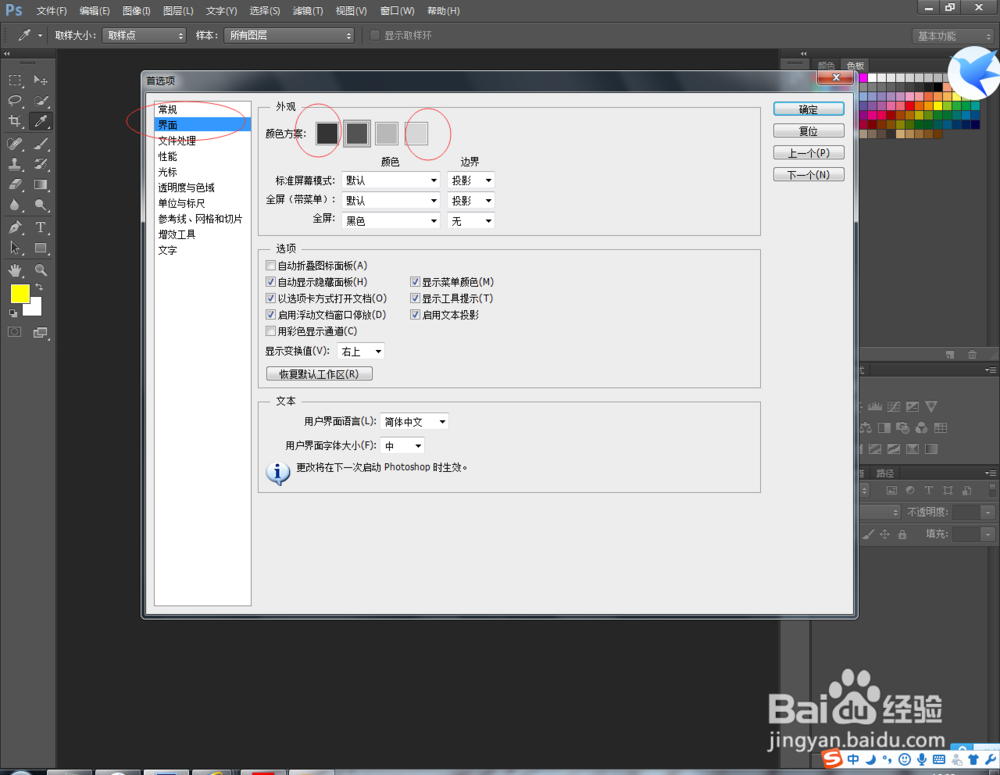Swap foreground and background colors

coord(39,287)
